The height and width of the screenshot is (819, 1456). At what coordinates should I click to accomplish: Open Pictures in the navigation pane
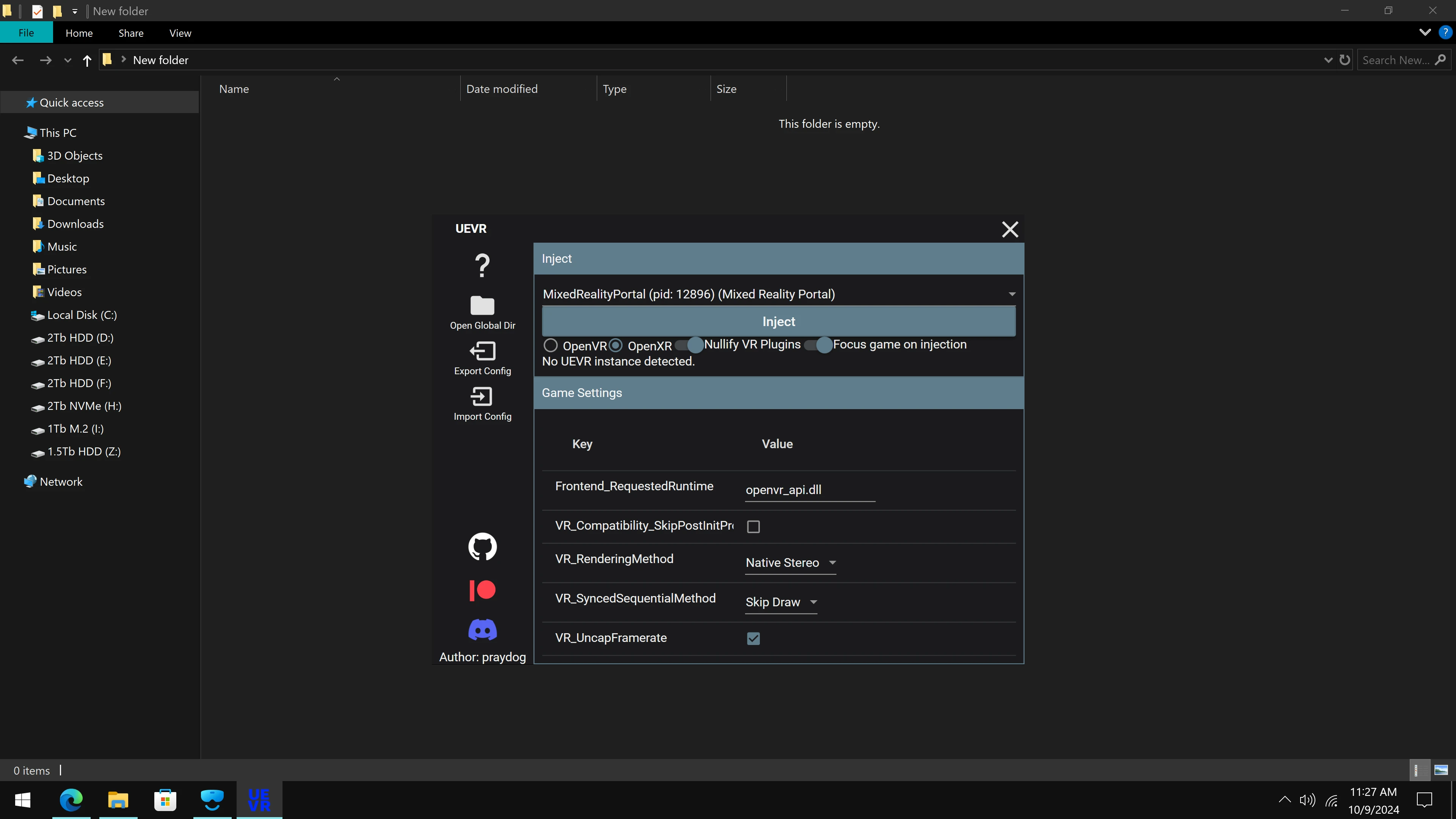pyautogui.click(x=67, y=270)
